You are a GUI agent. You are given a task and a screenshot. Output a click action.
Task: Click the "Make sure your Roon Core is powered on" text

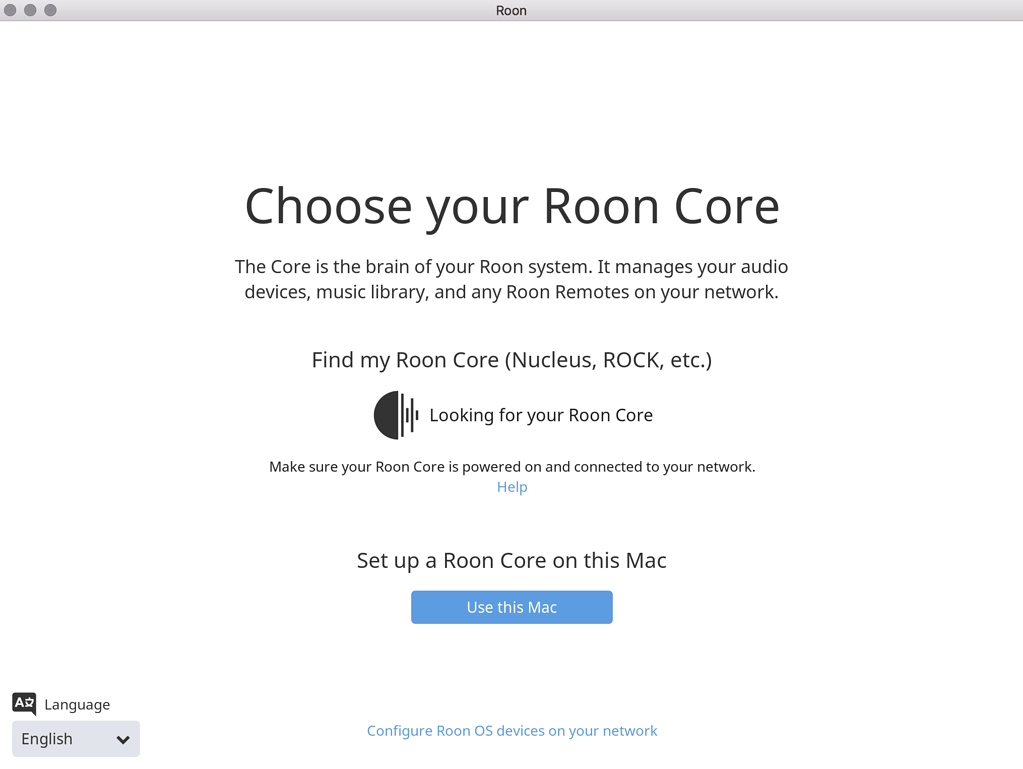pos(511,466)
